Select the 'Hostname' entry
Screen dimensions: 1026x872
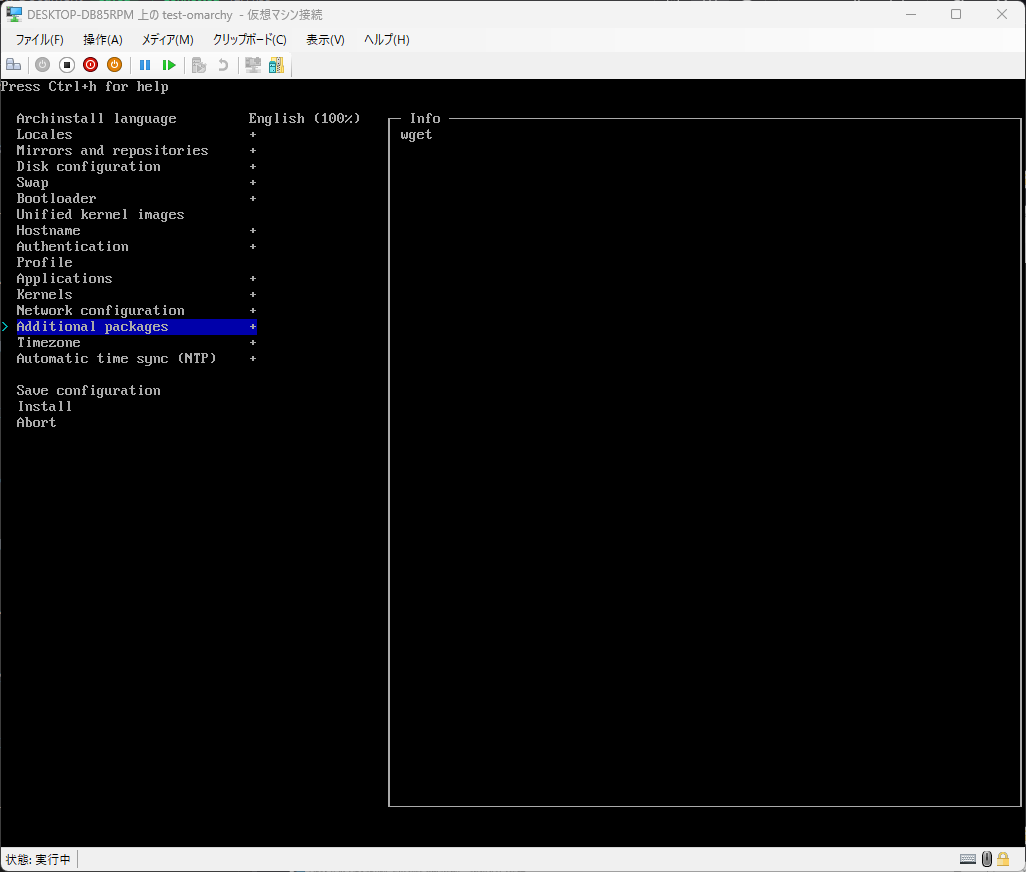pyautogui.click(x=48, y=230)
